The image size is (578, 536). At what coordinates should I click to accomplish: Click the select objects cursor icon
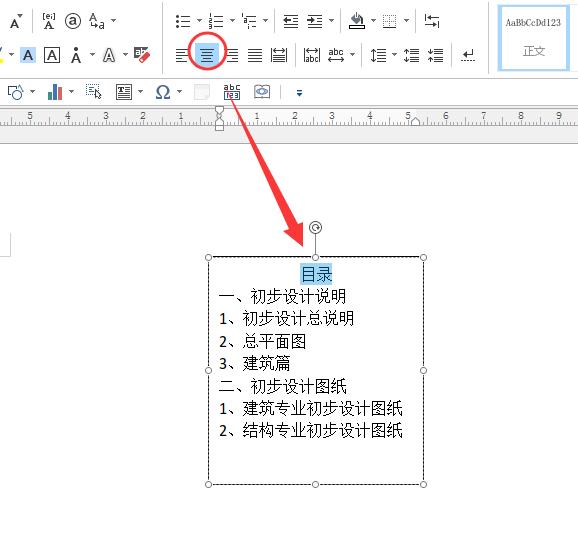[x=94, y=91]
